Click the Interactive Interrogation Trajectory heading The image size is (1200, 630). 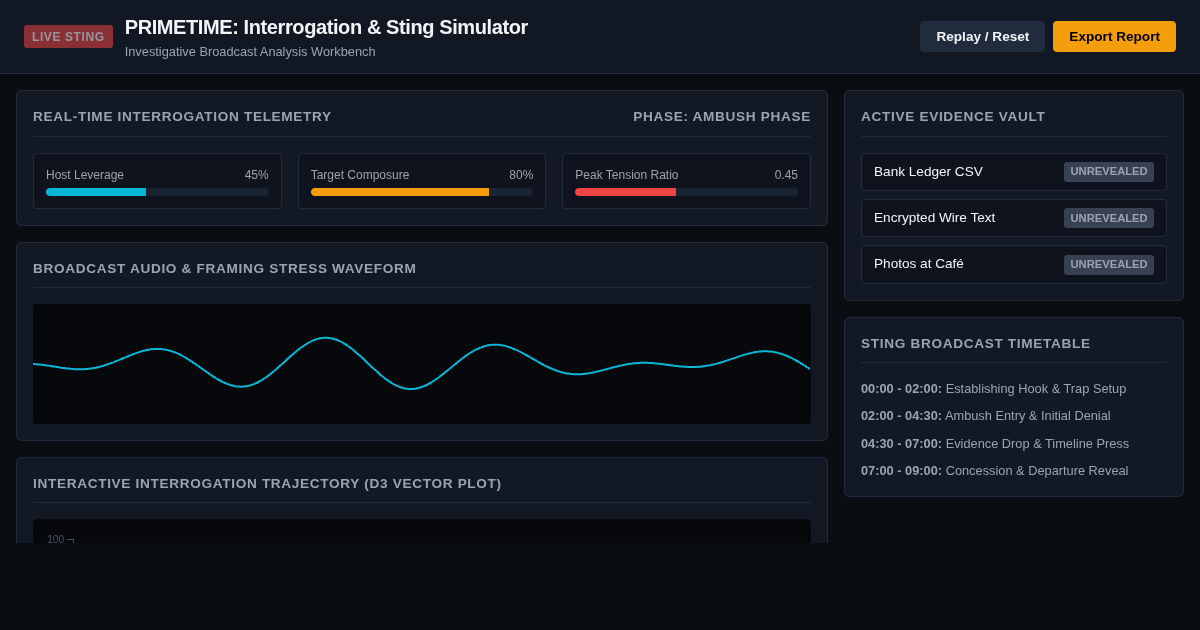click(267, 484)
